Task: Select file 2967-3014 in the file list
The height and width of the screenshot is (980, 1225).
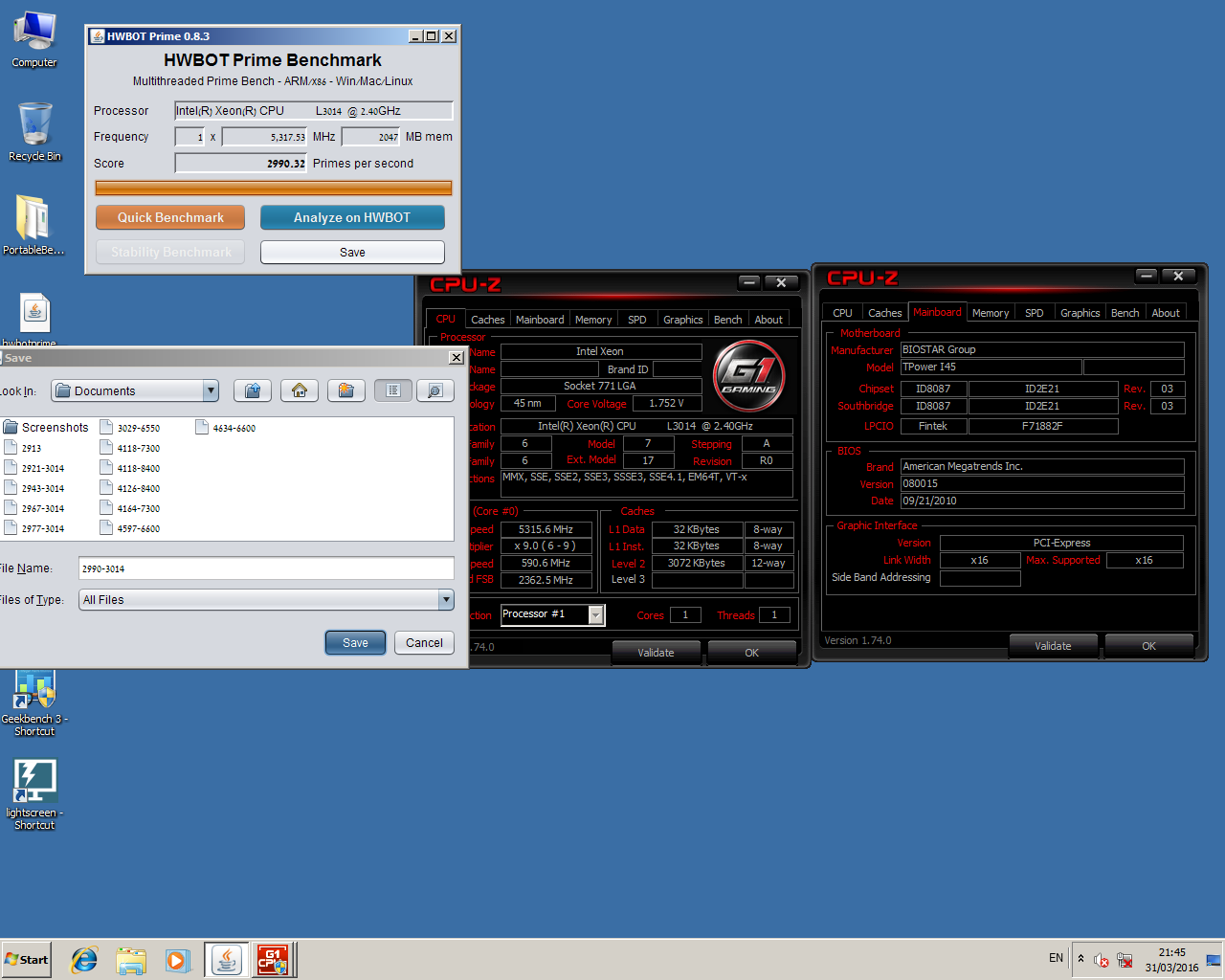Action: (34, 508)
